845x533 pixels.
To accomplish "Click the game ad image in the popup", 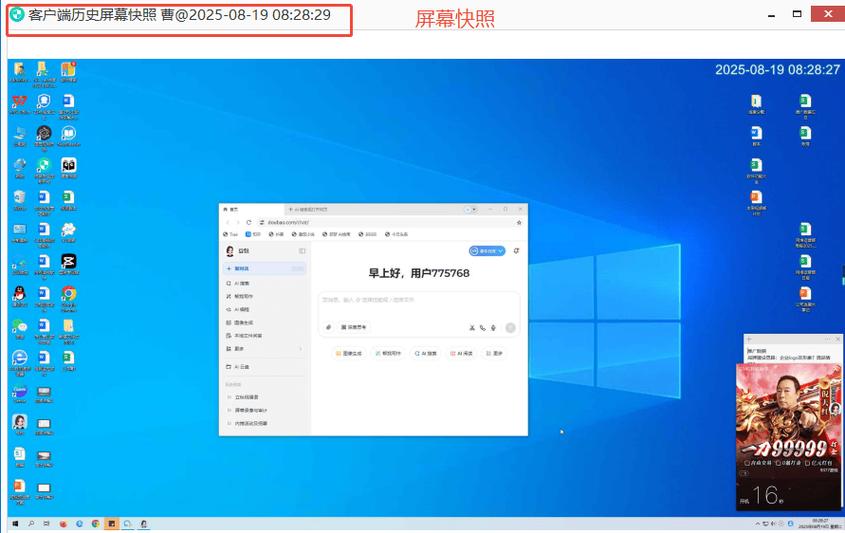I will coord(788,437).
